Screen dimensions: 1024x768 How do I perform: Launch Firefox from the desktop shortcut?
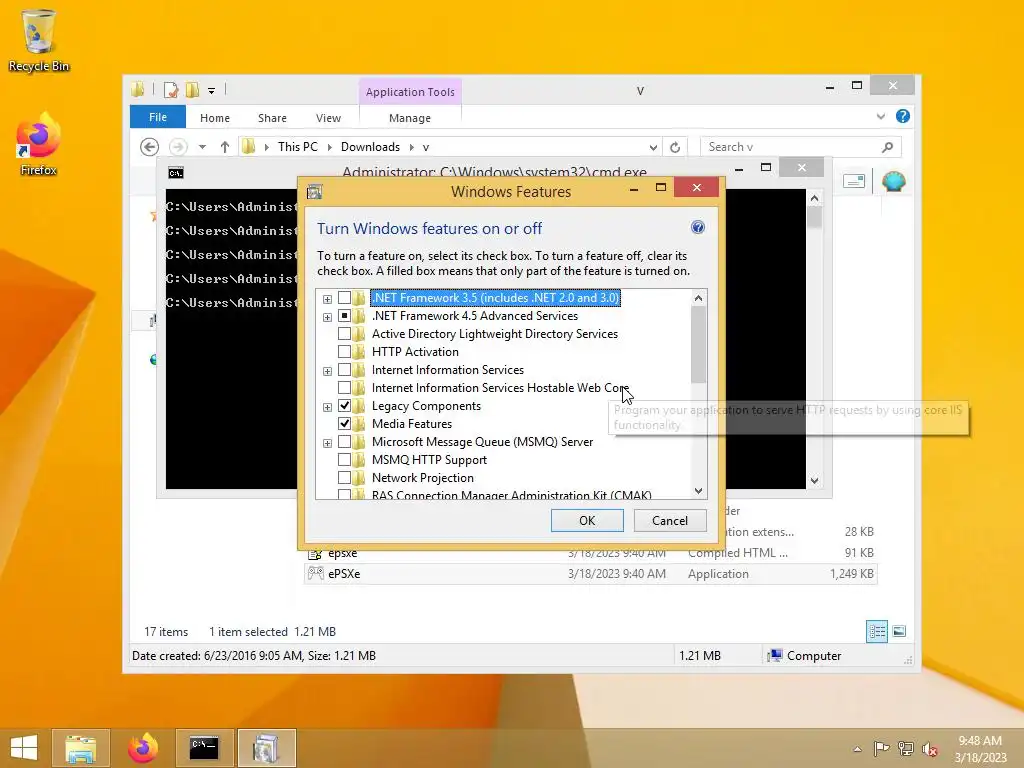pyautogui.click(x=39, y=145)
